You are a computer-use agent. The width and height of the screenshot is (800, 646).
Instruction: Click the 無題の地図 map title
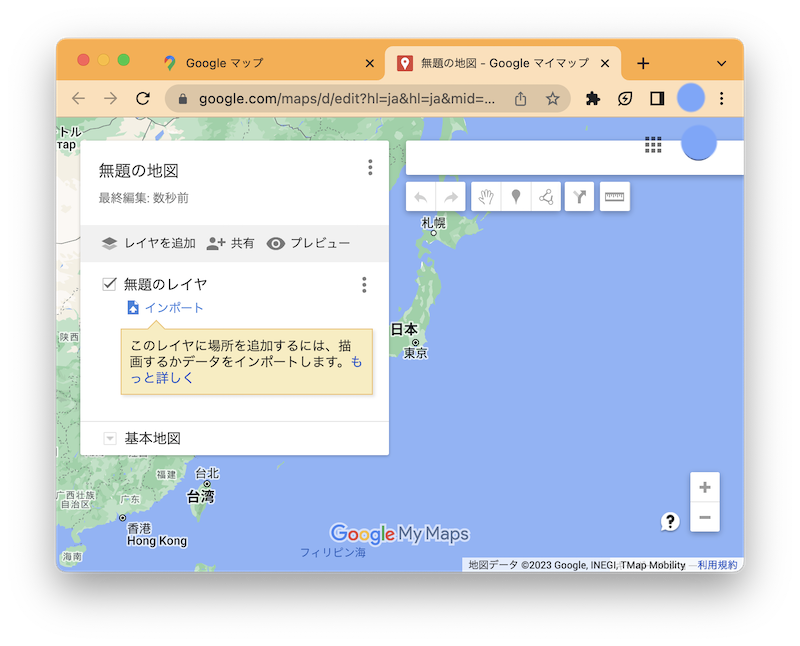click(139, 170)
